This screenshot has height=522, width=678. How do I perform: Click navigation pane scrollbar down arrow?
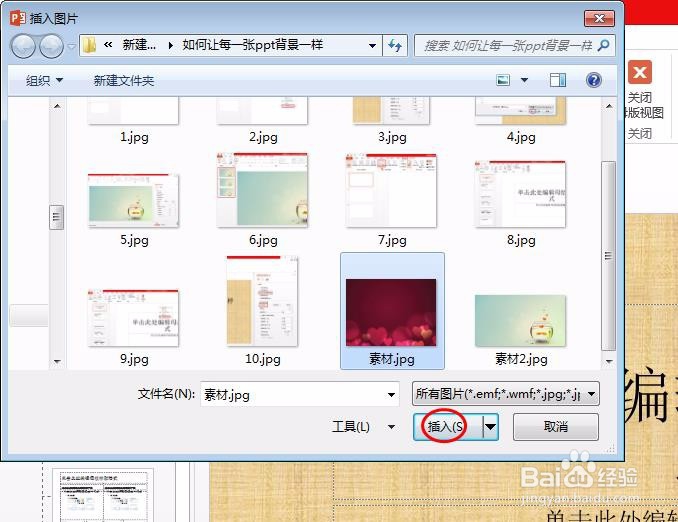click(x=57, y=361)
